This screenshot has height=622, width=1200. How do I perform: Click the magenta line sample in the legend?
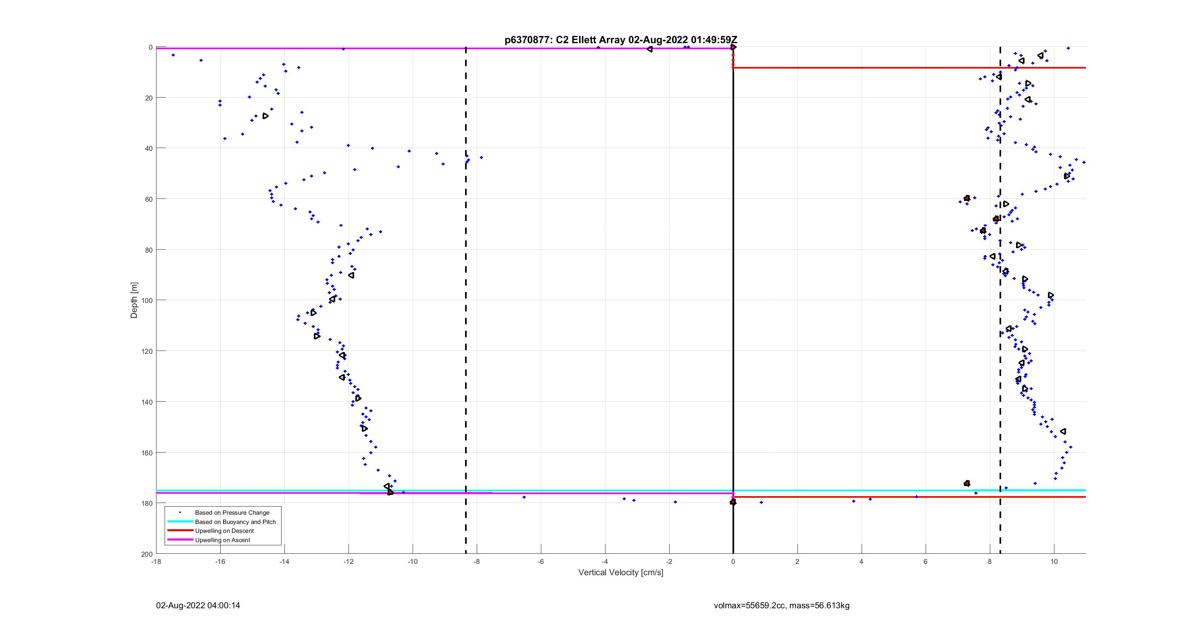point(180,539)
